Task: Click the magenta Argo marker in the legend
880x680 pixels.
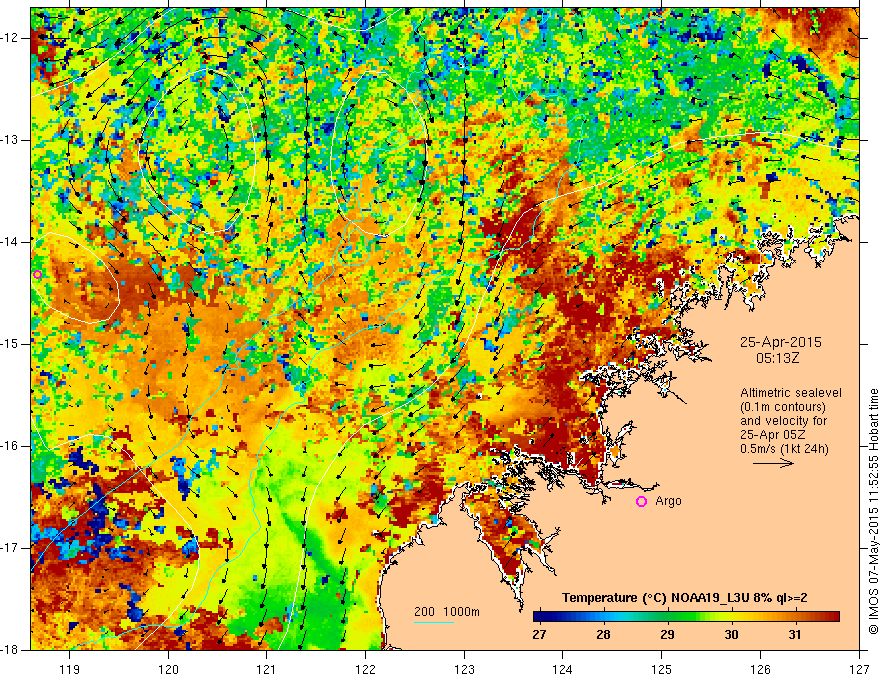Action: click(641, 501)
